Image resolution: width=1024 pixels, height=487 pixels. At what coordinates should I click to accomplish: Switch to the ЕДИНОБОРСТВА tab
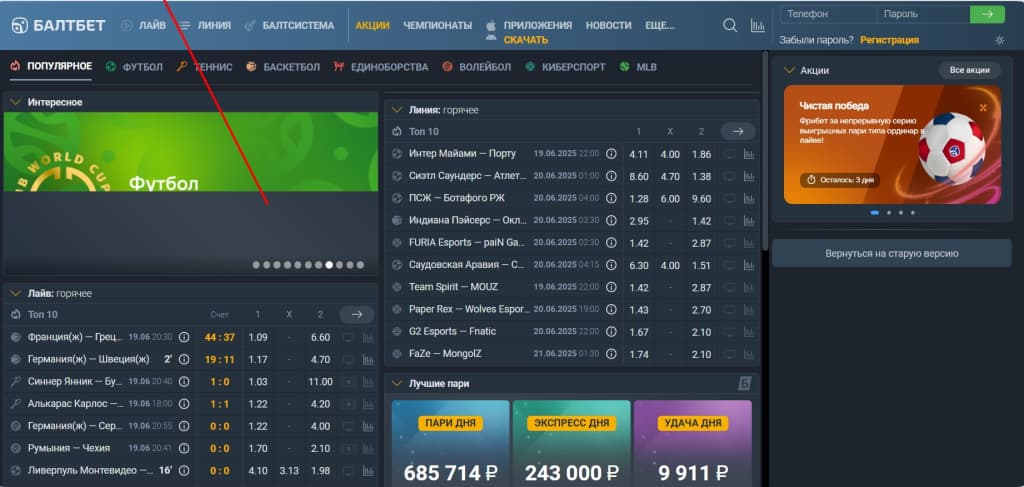(381, 67)
